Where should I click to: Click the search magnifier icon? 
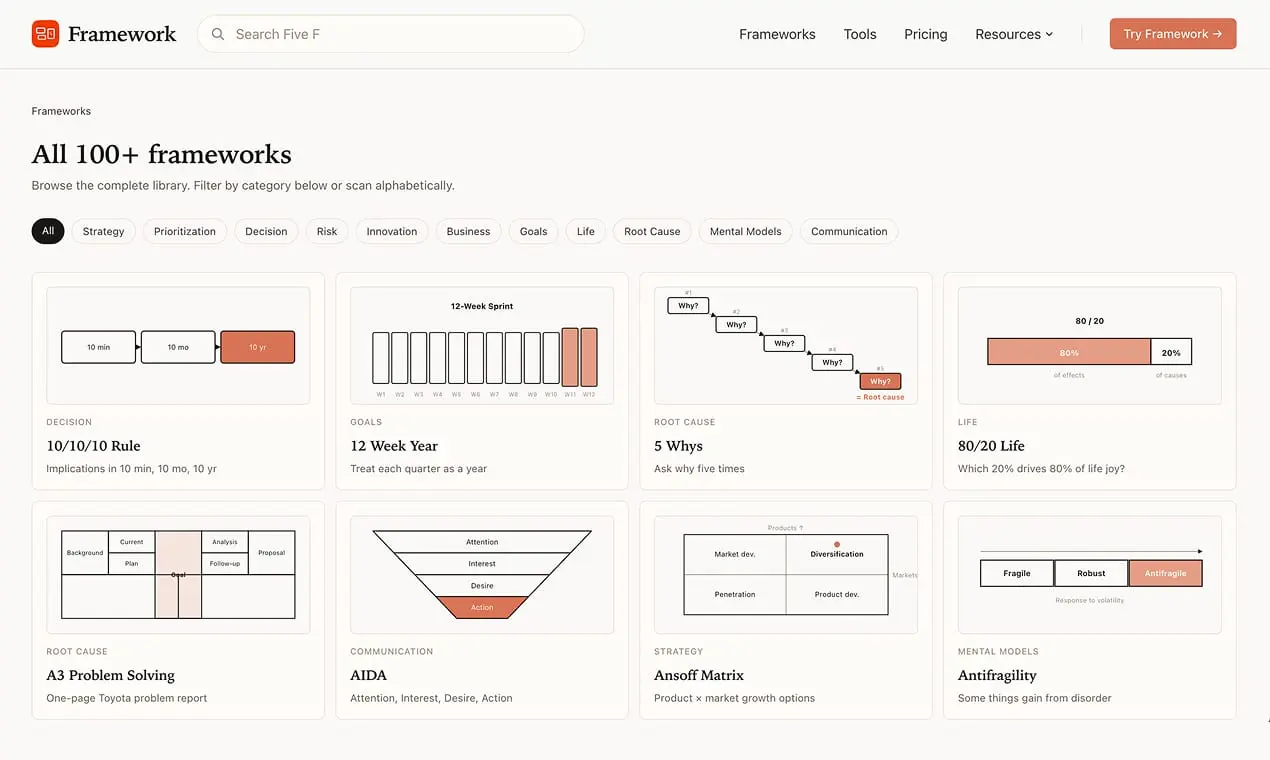point(218,34)
